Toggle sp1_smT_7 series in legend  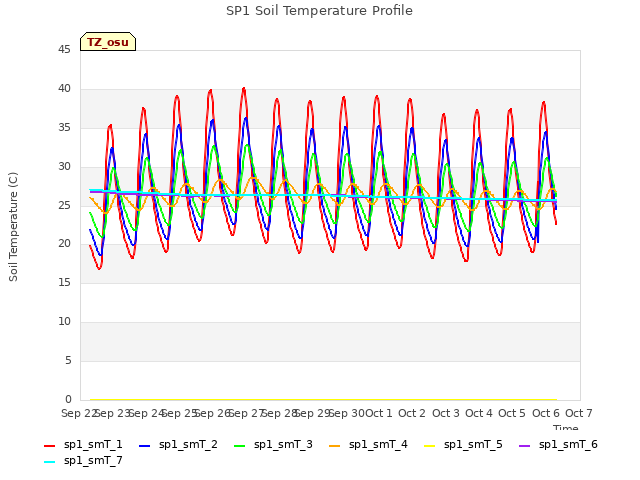pos(83,461)
